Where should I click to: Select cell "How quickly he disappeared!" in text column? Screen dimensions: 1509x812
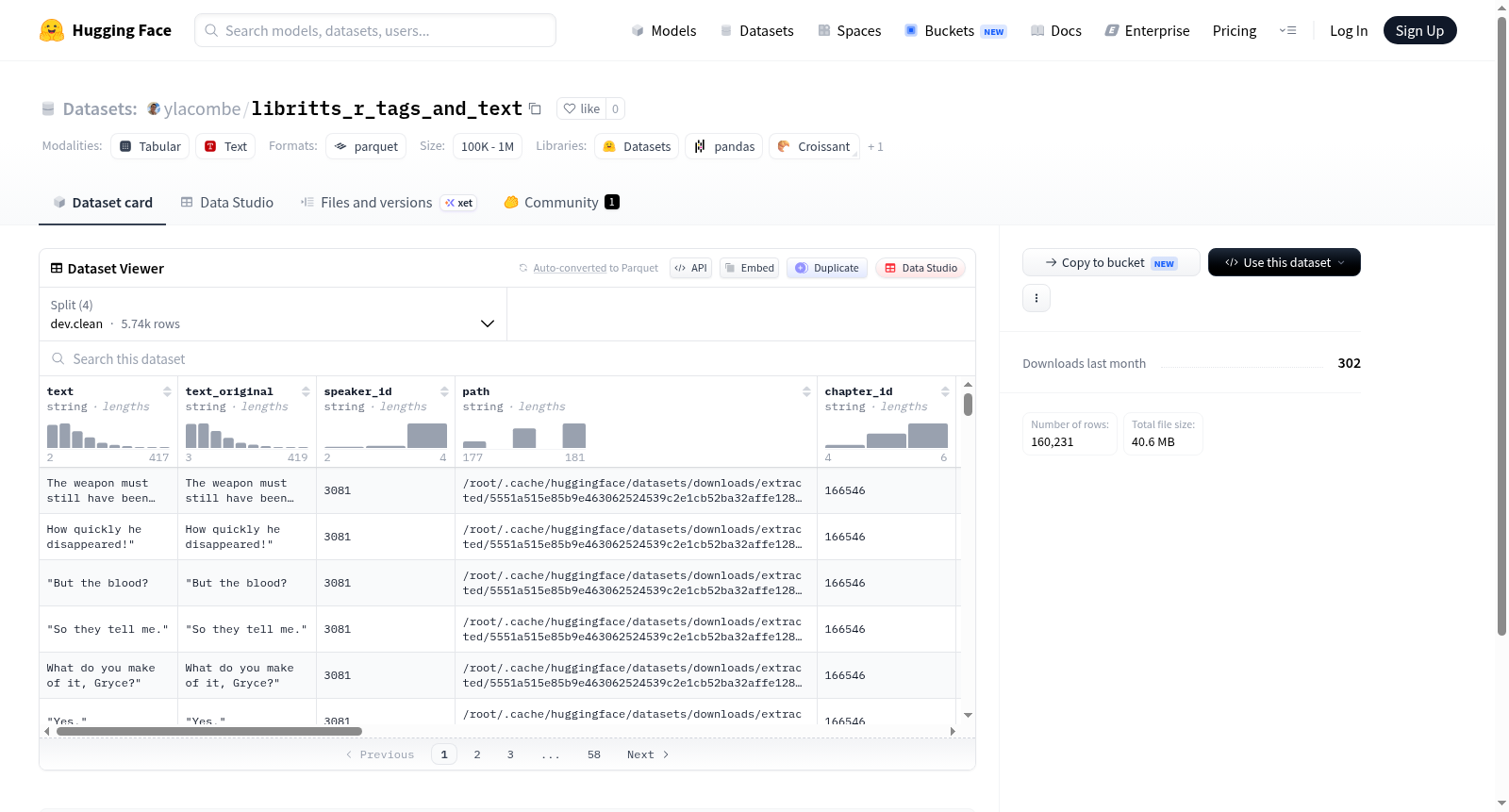(x=108, y=537)
